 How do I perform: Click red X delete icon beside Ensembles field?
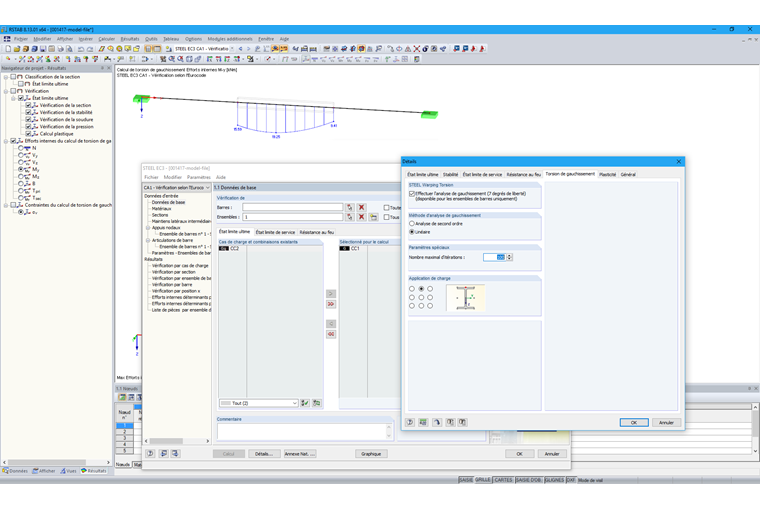pos(362,217)
